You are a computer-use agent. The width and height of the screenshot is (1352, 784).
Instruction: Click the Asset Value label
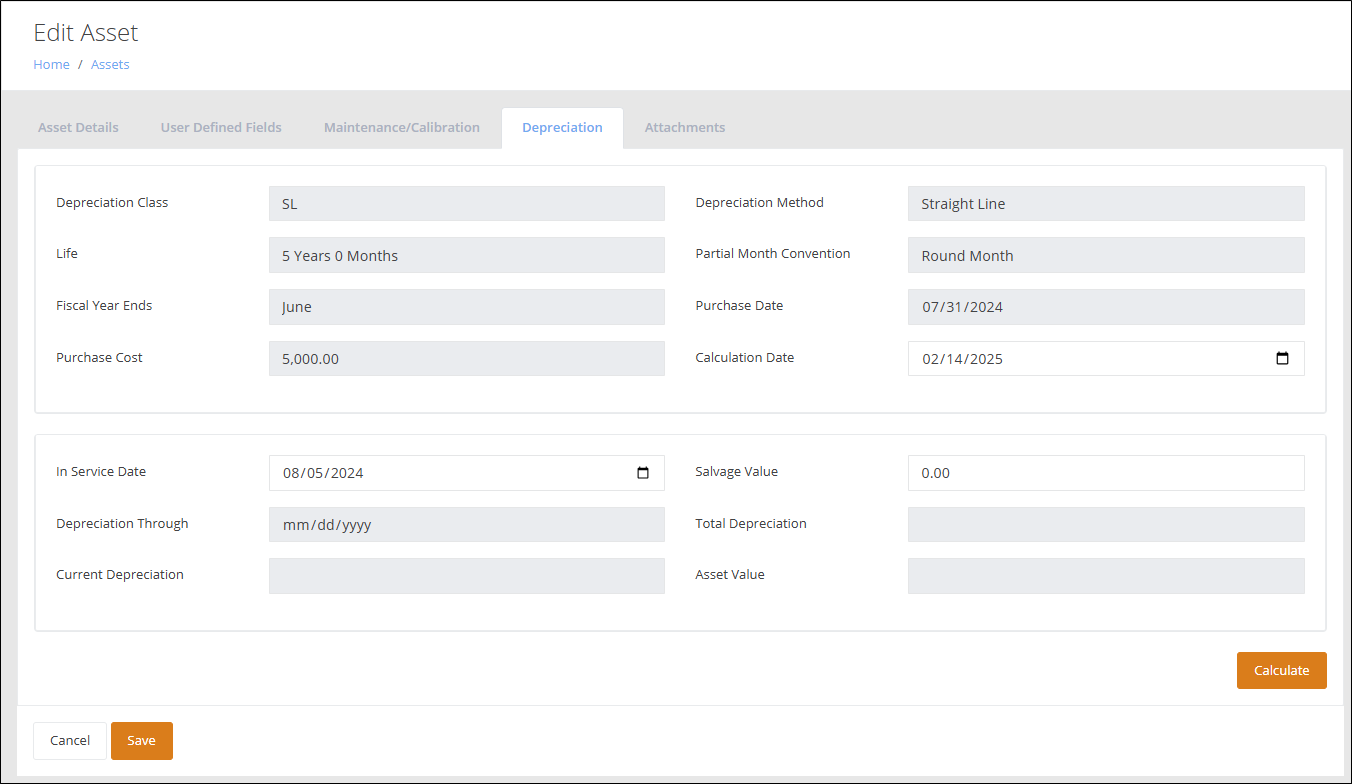point(730,575)
